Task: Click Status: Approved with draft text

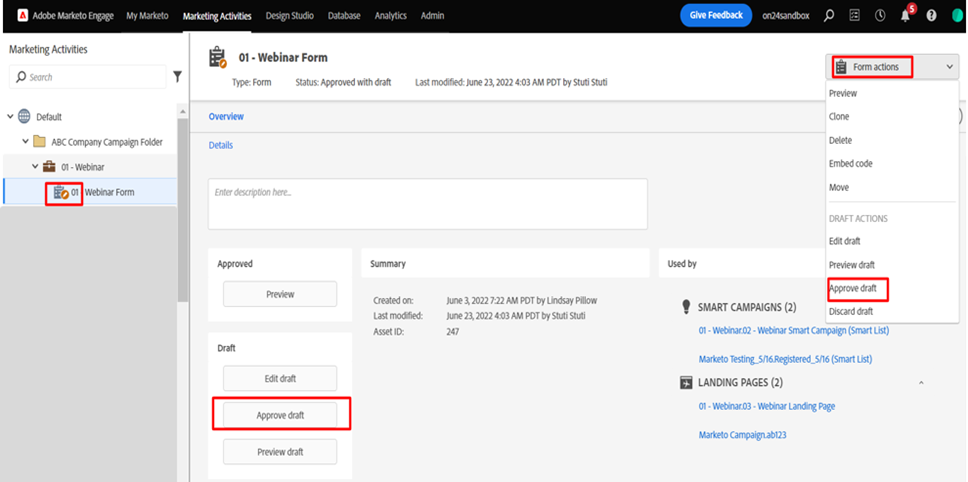Action: [343, 82]
